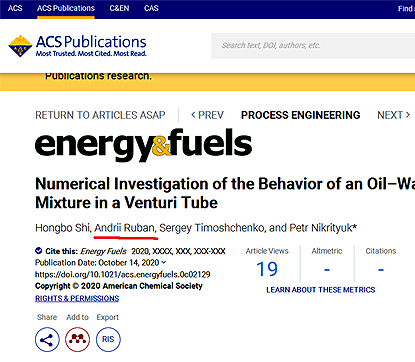Export citation using the RIS icon

[x=108, y=339]
